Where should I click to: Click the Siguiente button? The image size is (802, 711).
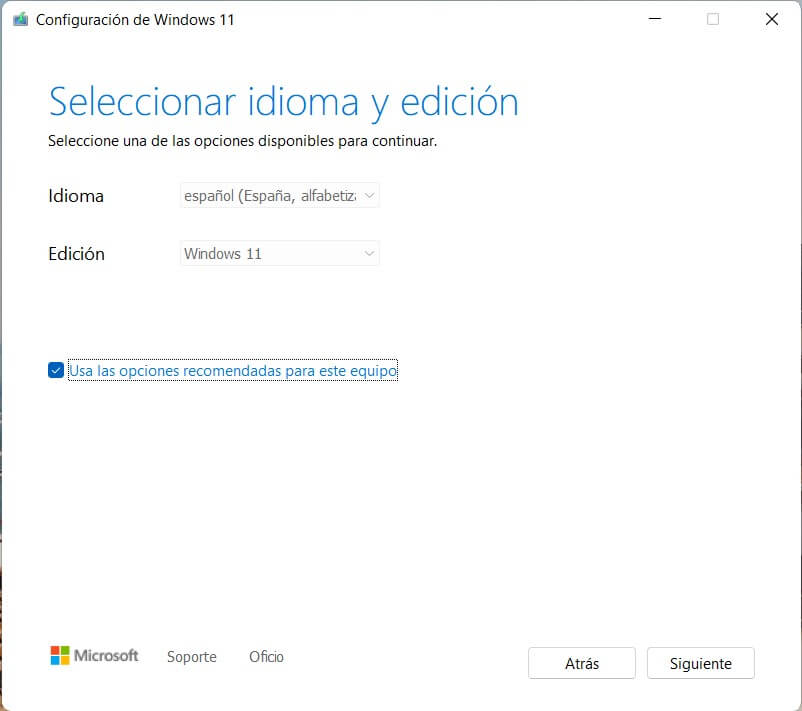pos(700,663)
